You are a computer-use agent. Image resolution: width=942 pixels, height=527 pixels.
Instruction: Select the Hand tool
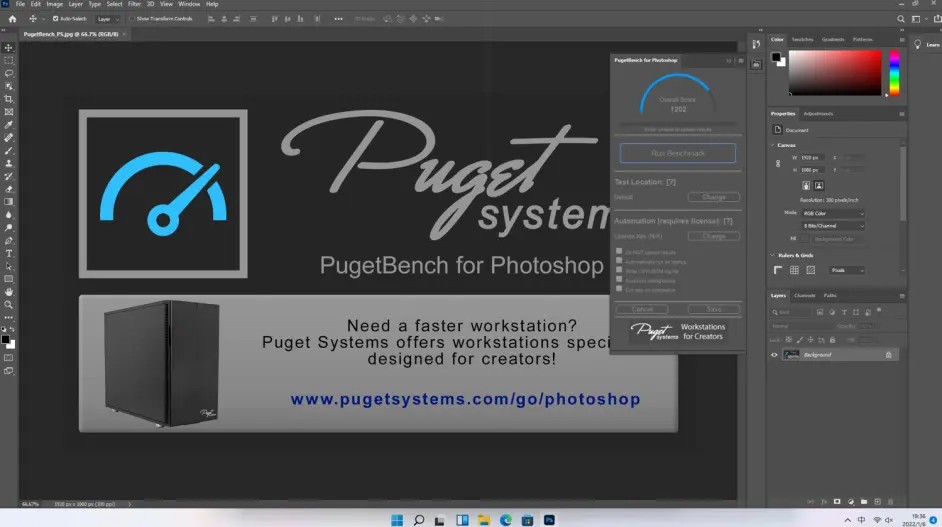tap(8, 292)
